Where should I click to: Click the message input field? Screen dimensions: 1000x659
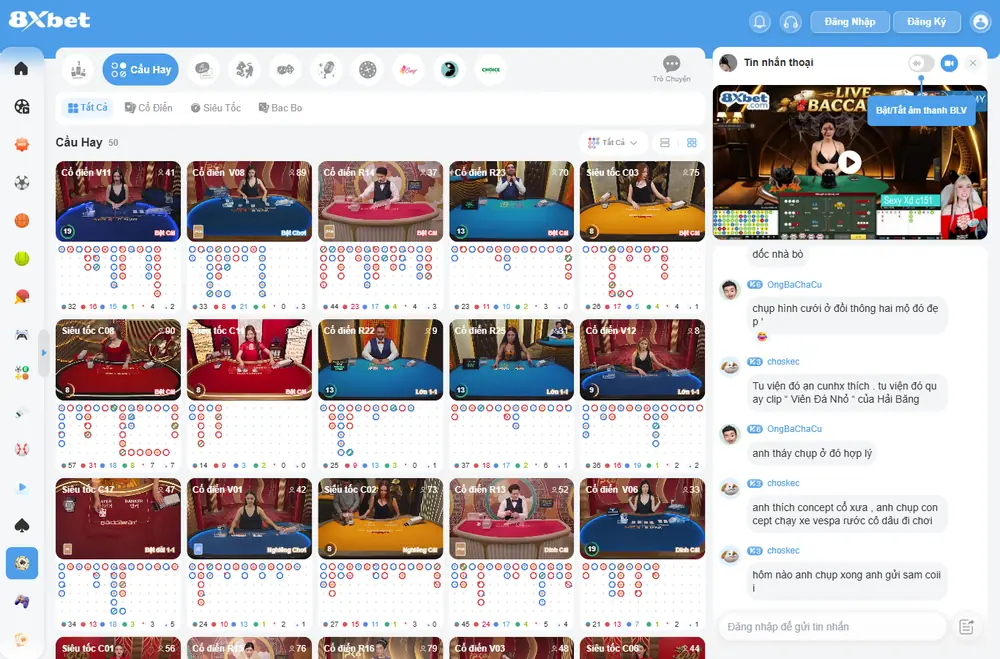832,626
